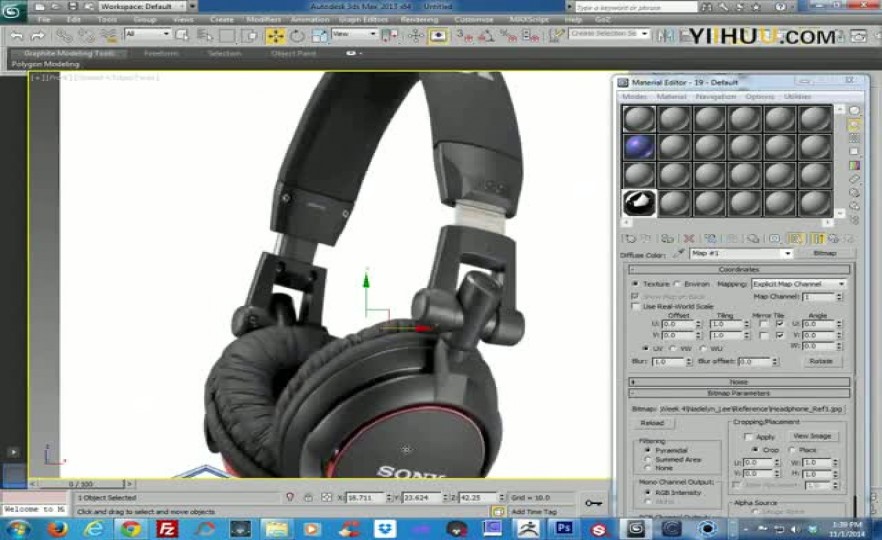Toggle the Angle Snap button
This screenshot has height=540, width=882.
tap(486, 36)
